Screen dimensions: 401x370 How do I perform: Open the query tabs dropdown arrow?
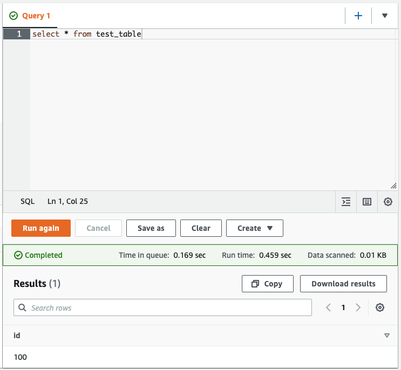[385, 16]
